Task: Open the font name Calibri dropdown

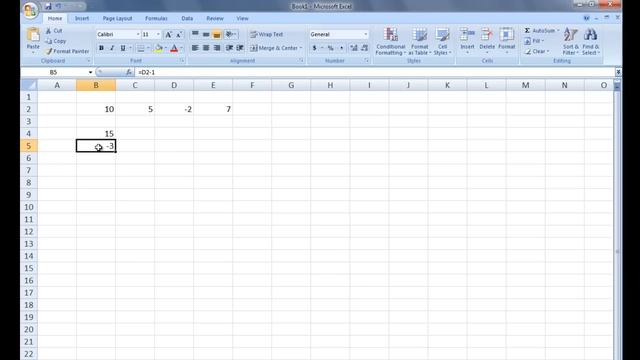Action: coord(138,34)
